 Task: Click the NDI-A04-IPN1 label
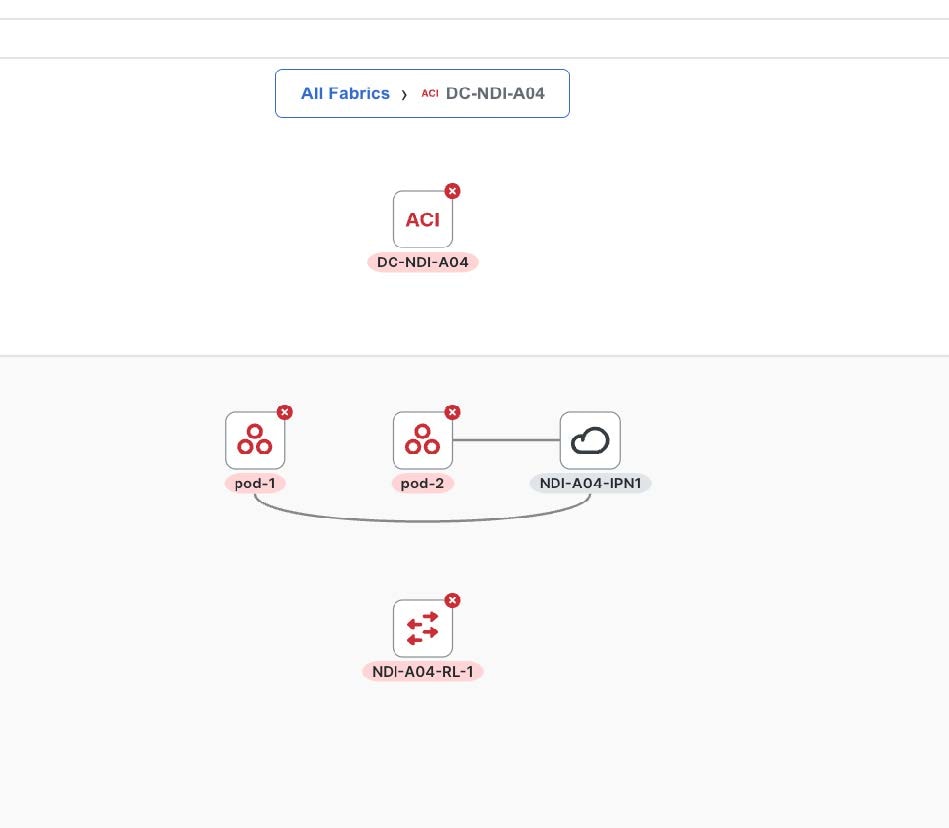pos(590,484)
